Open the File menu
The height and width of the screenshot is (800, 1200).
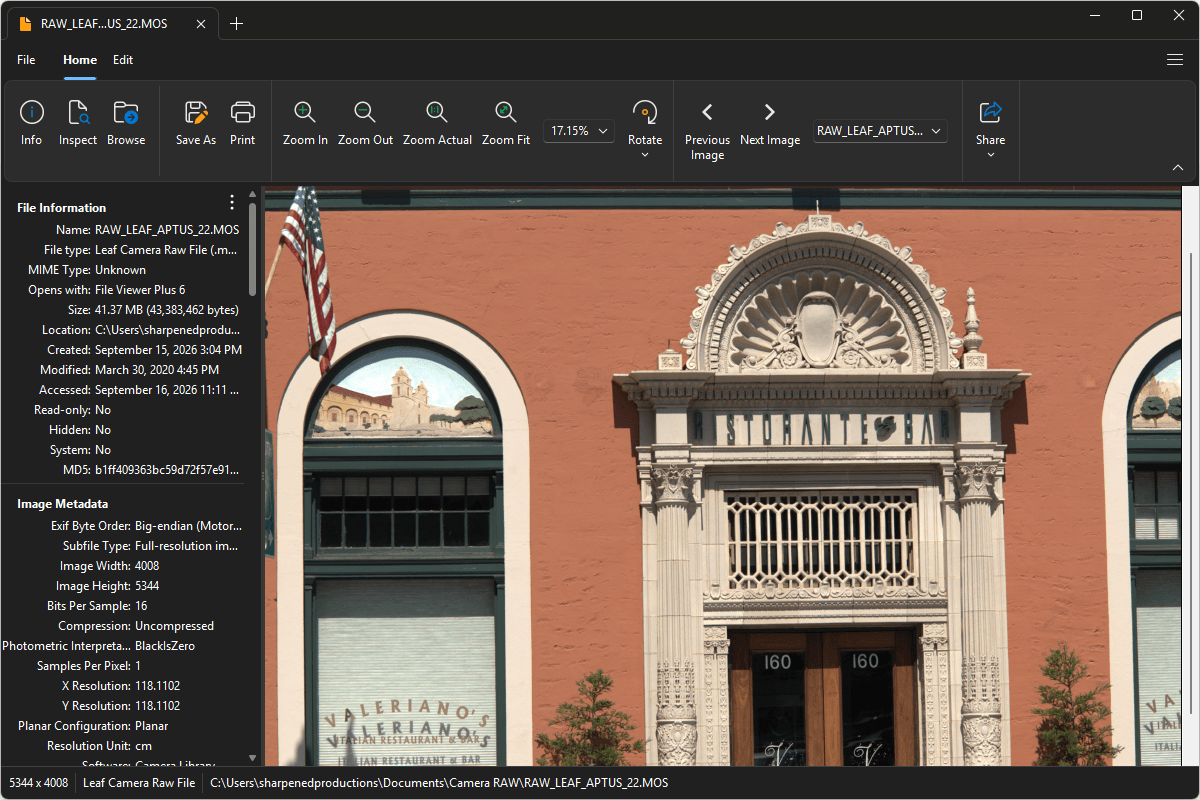point(26,60)
